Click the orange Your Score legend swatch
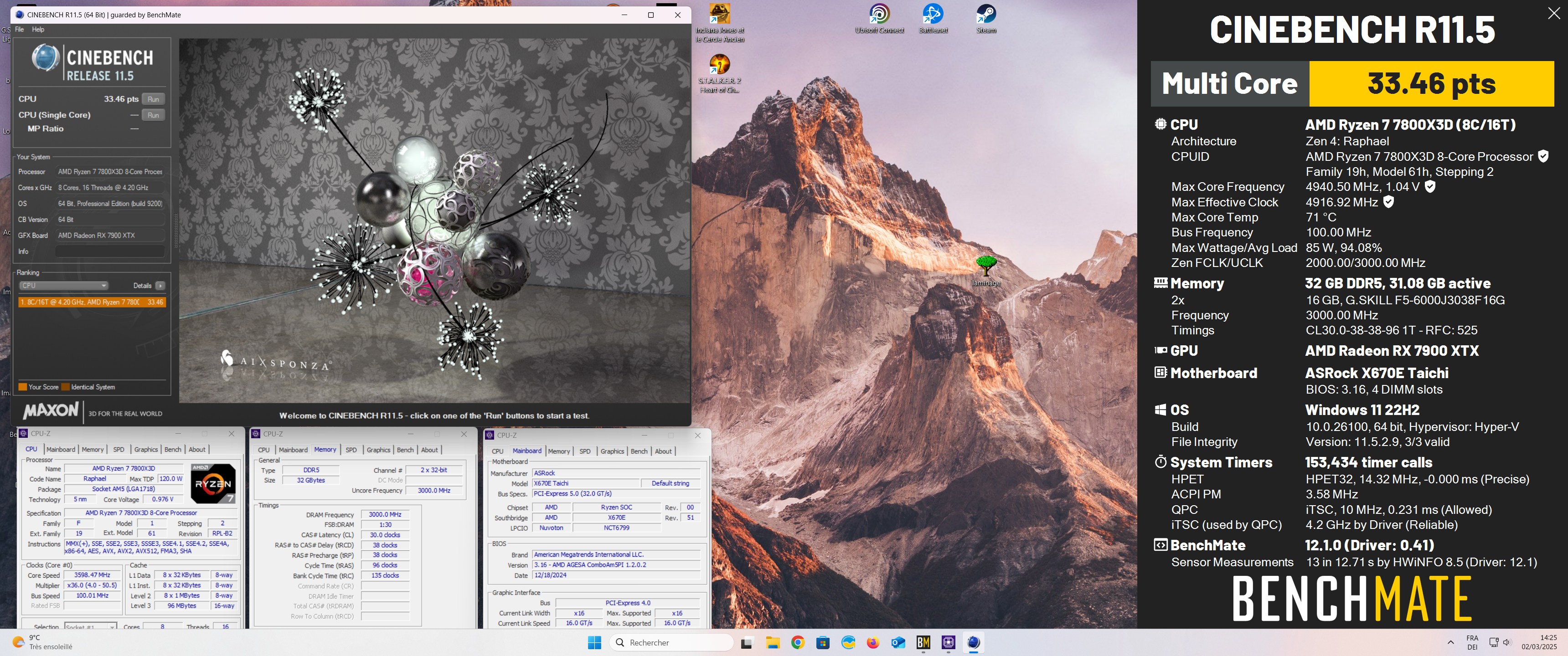Viewport: 1568px width, 656px height. point(22,387)
